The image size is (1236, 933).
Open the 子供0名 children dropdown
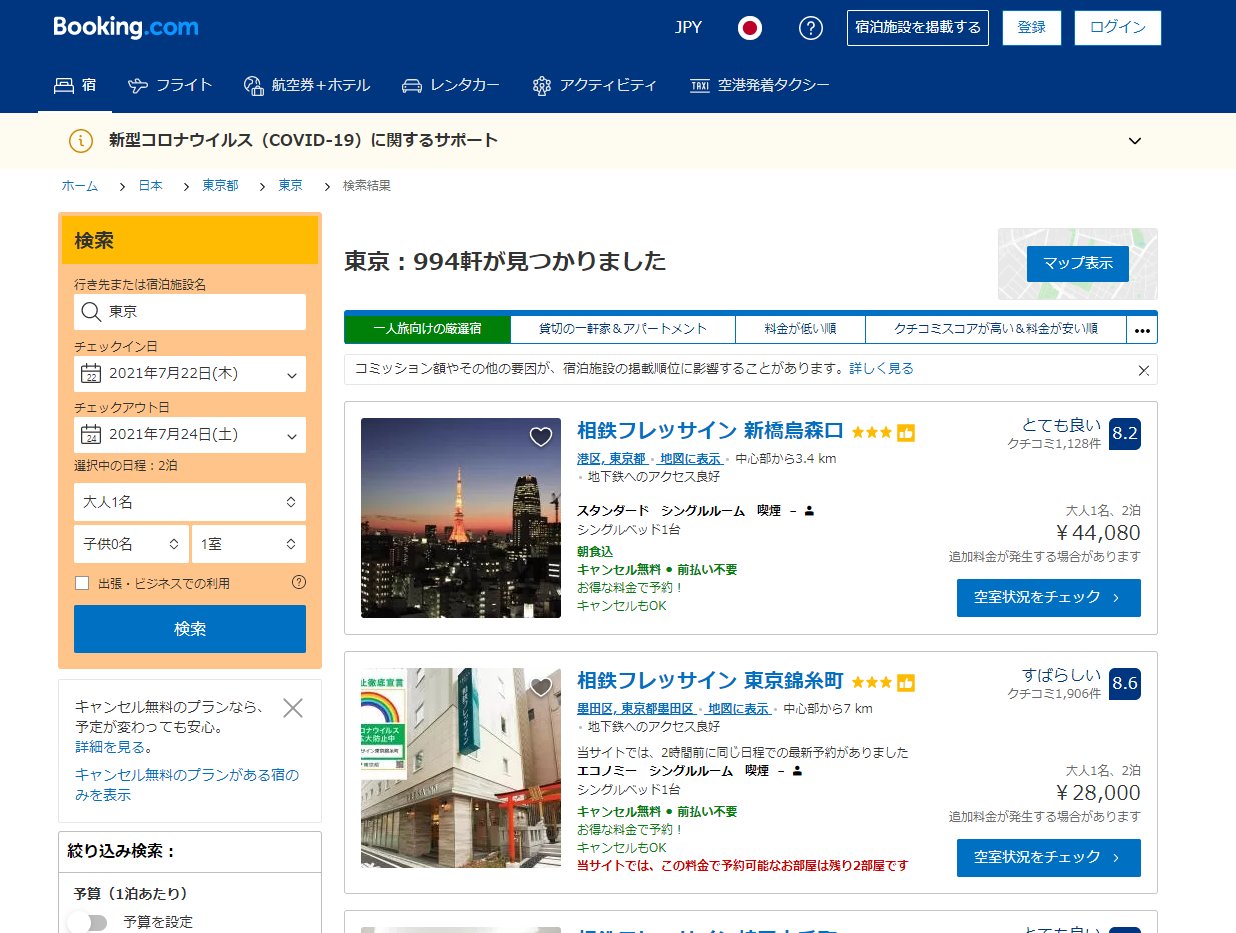(131, 544)
